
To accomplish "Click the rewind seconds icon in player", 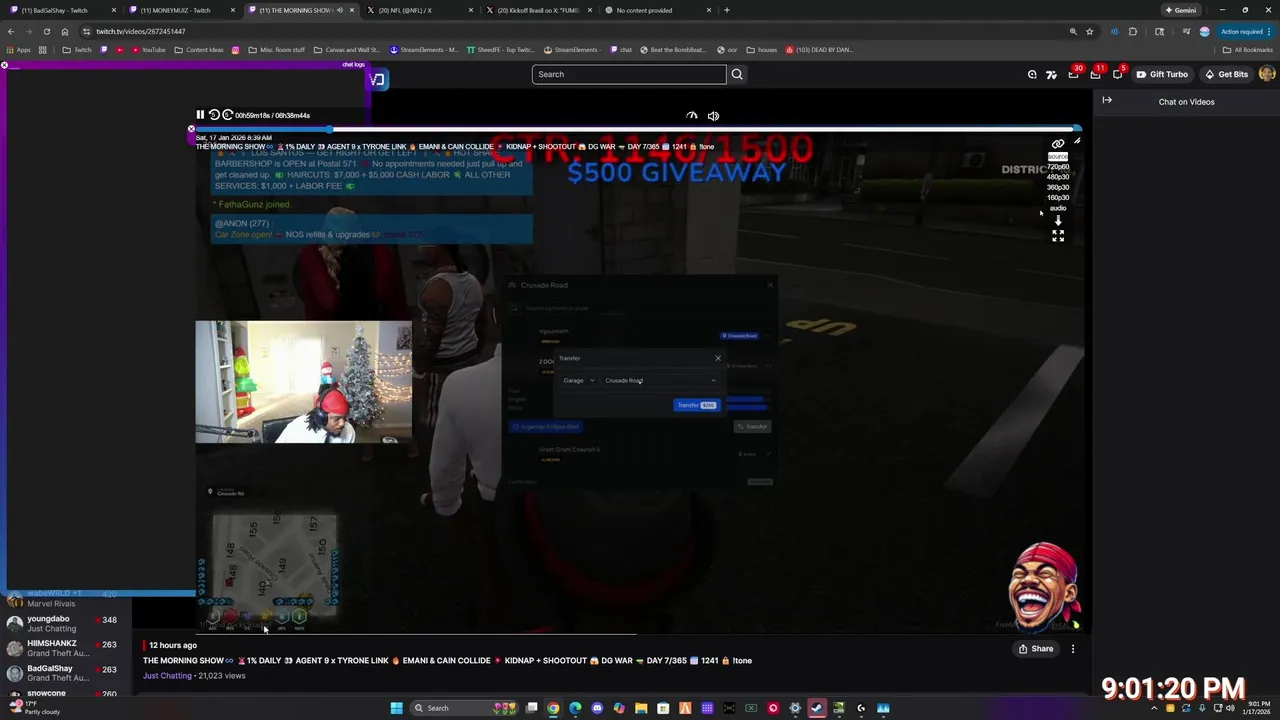I will pyautogui.click(x=214, y=115).
